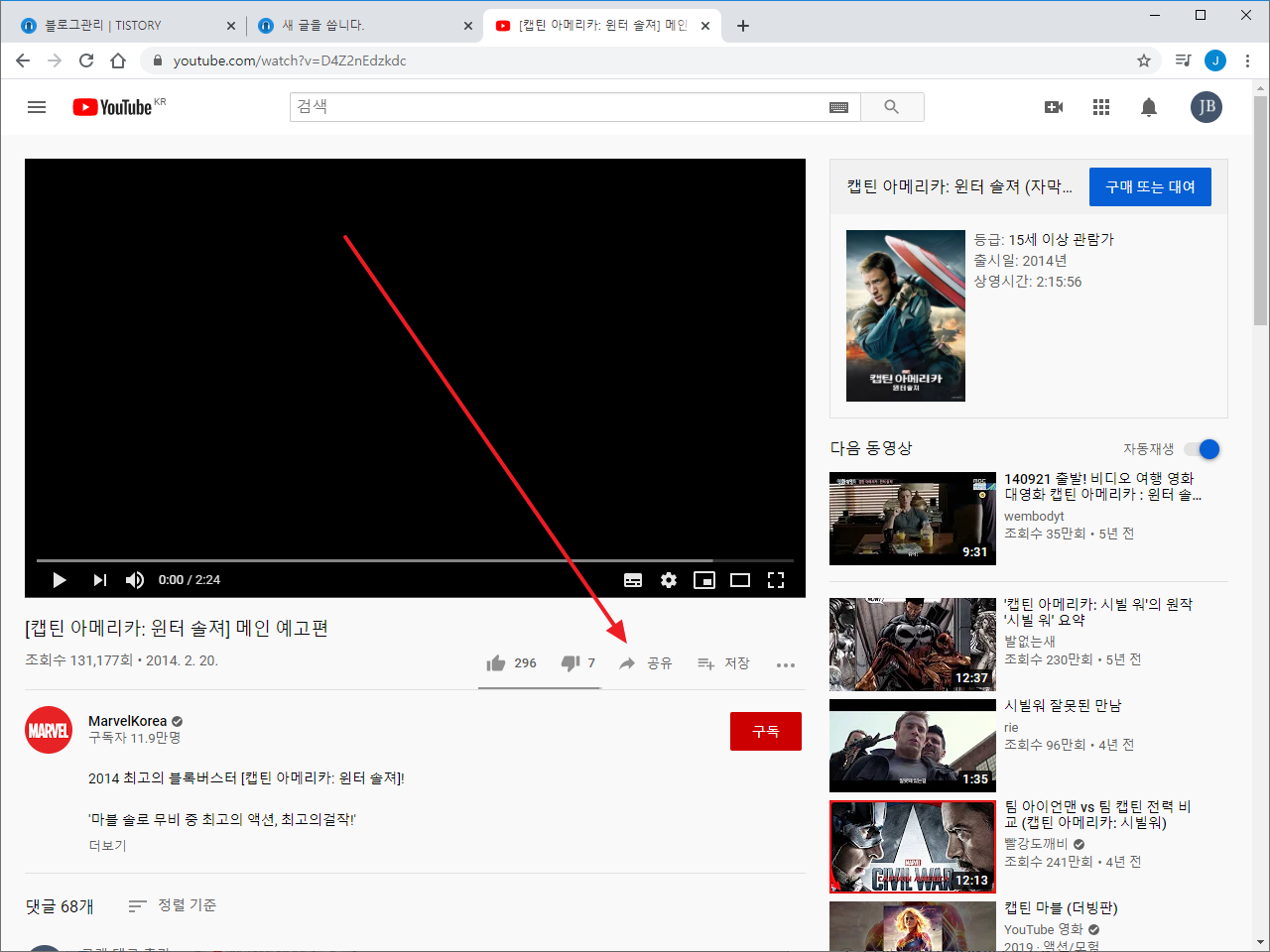
Task: Close the 블로그관리 TISTORY tab
Action: 230,26
